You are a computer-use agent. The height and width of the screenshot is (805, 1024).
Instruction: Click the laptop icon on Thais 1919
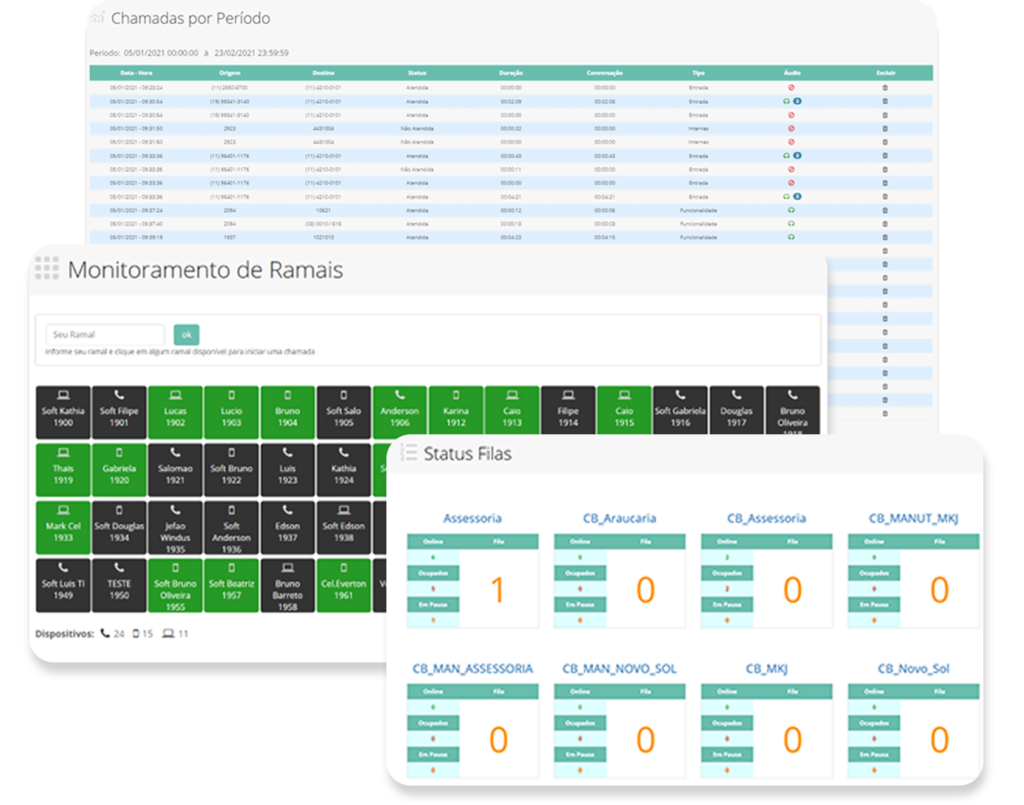63,452
